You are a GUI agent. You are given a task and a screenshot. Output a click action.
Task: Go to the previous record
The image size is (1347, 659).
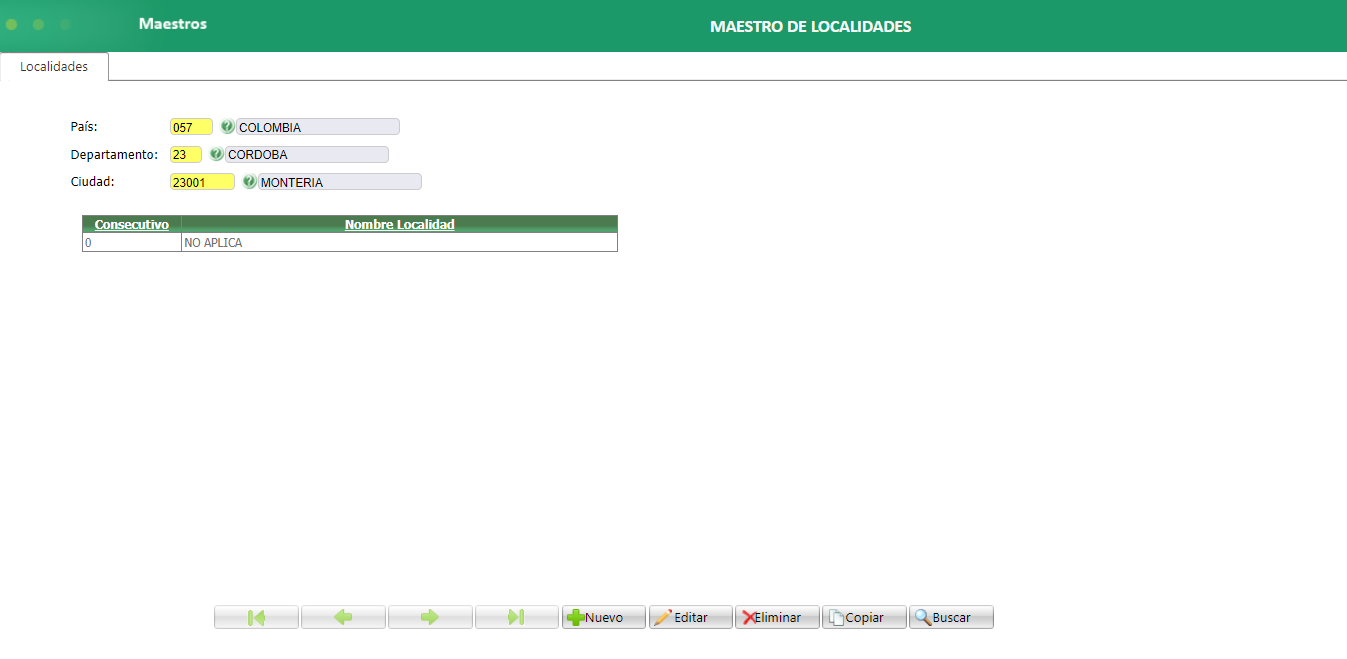click(x=343, y=617)
